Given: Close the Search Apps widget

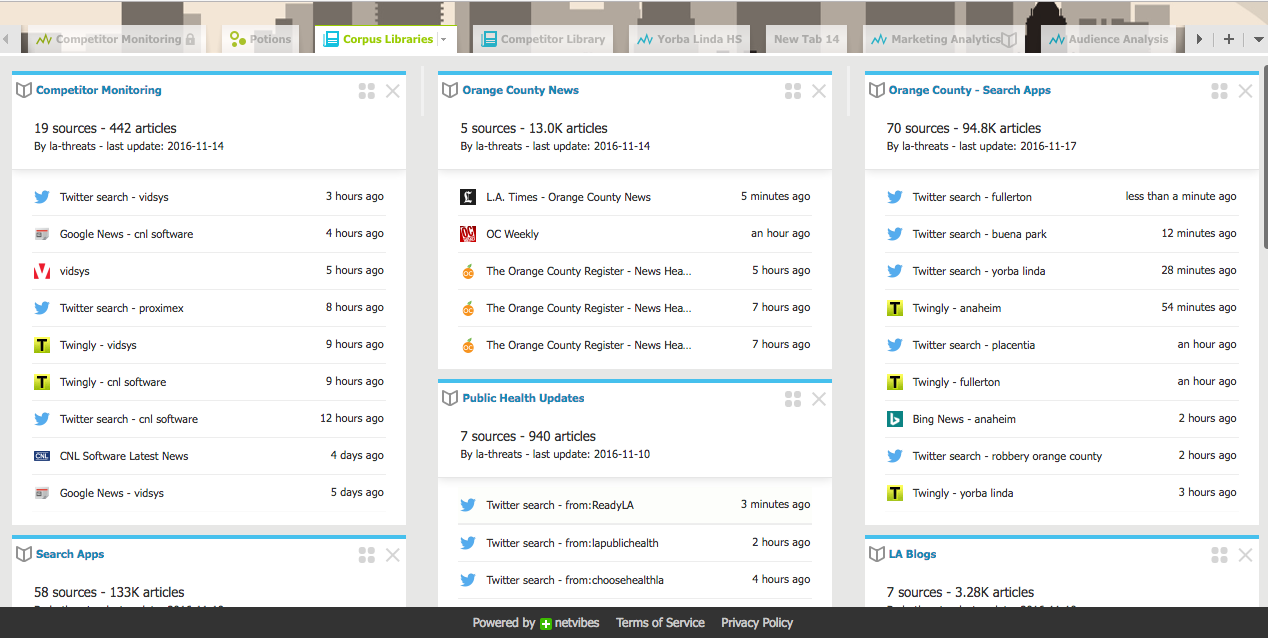Looking at the screenshot, I should click(x=392, y=555).
